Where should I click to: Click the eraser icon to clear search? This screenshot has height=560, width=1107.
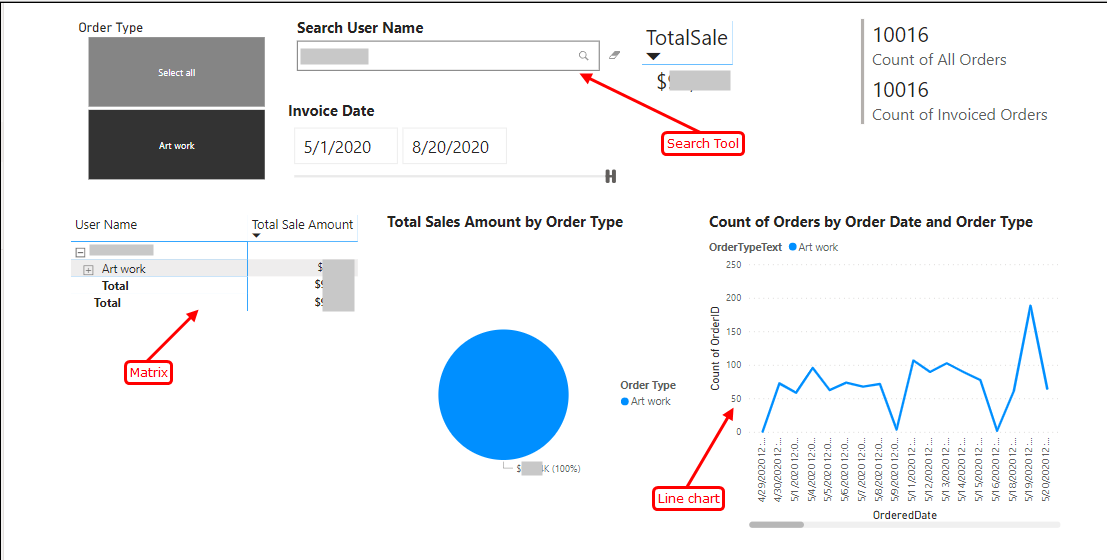point(614,56)
